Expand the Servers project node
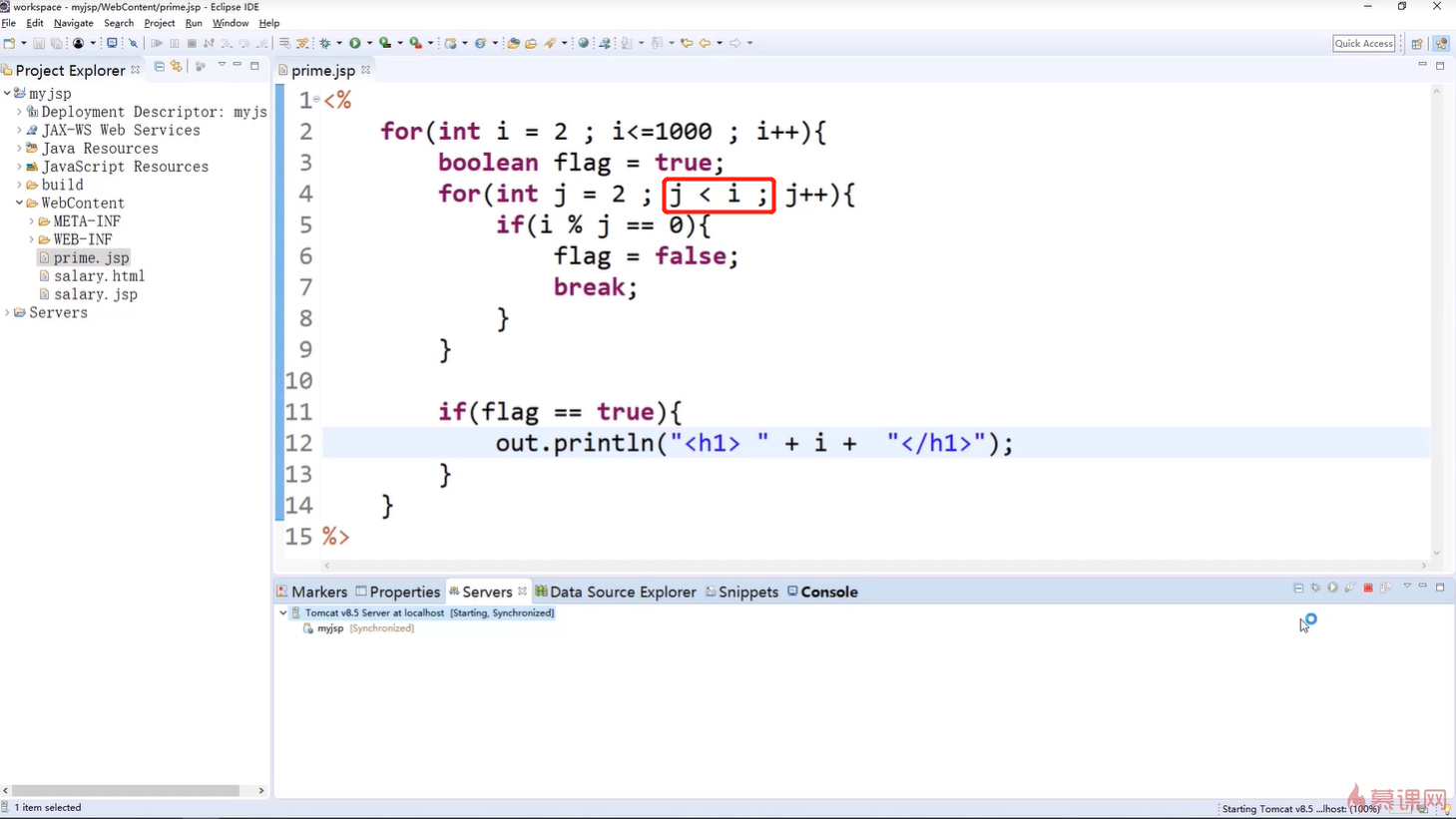Viewport: 1456px width, 819px height. click(7, 312)
